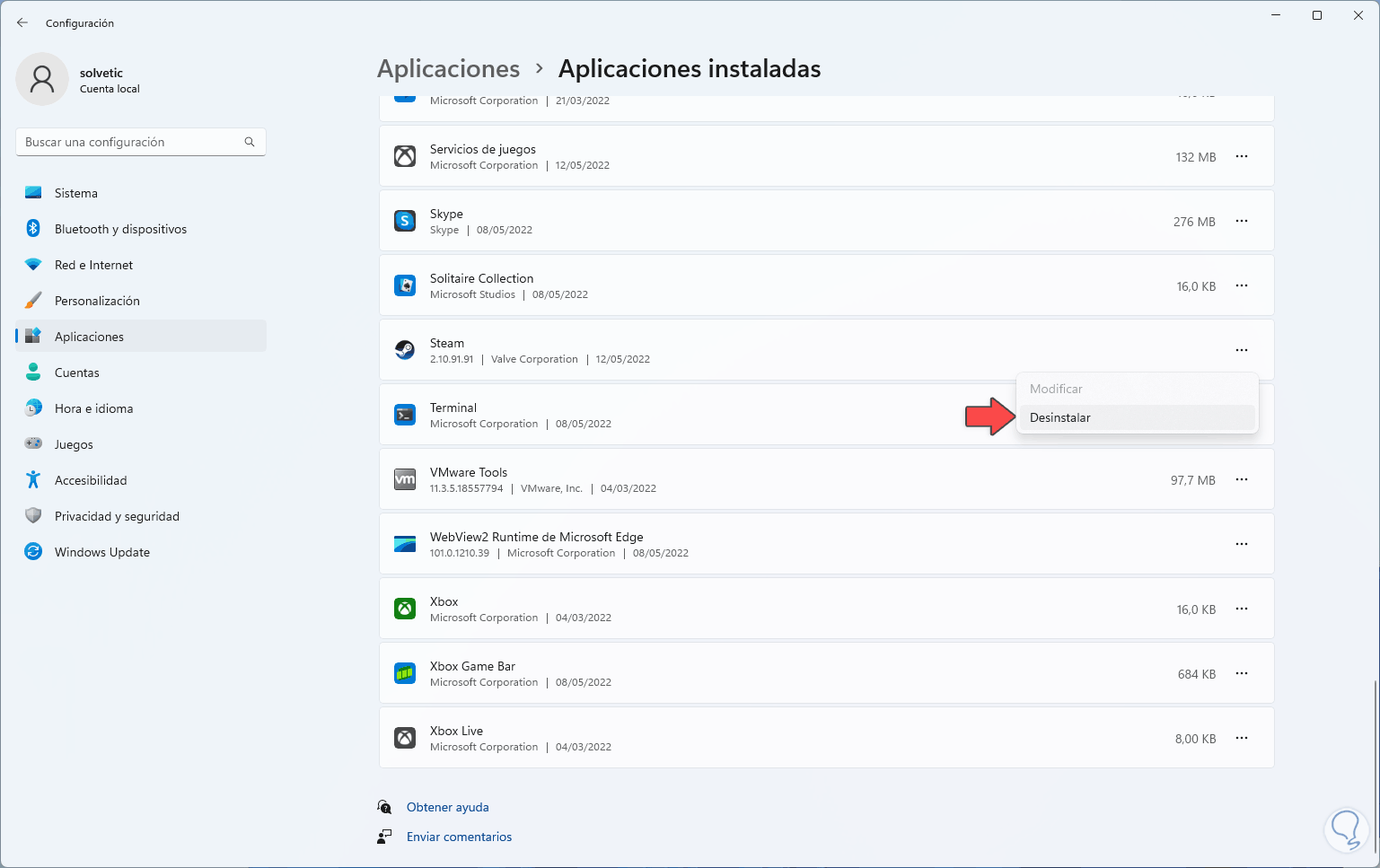Open the Obtener ayuda link
This screenshot has width=1380, height=868.
click(447, 807)
